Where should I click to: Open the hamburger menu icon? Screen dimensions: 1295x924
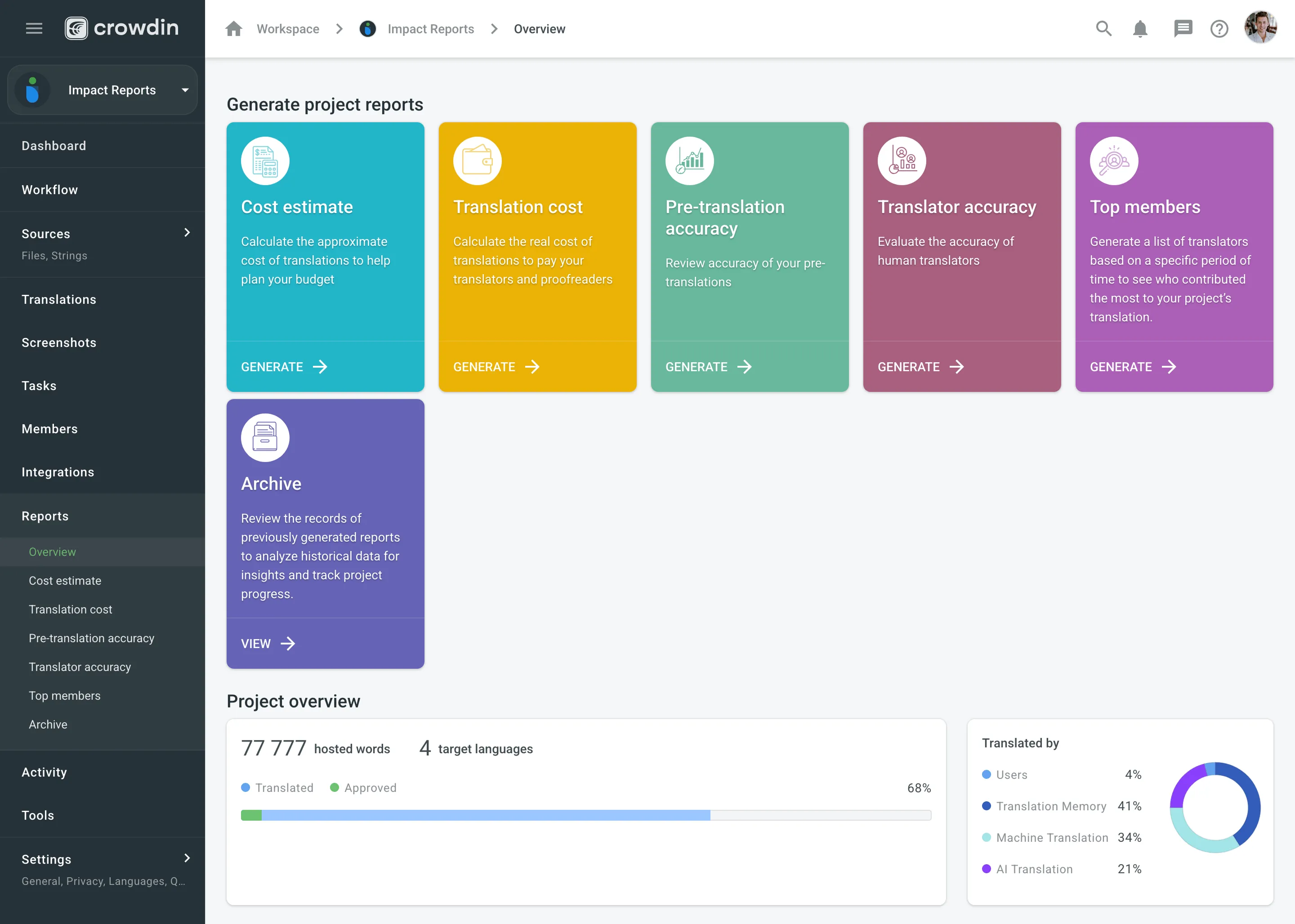click(x=34, y=28)
